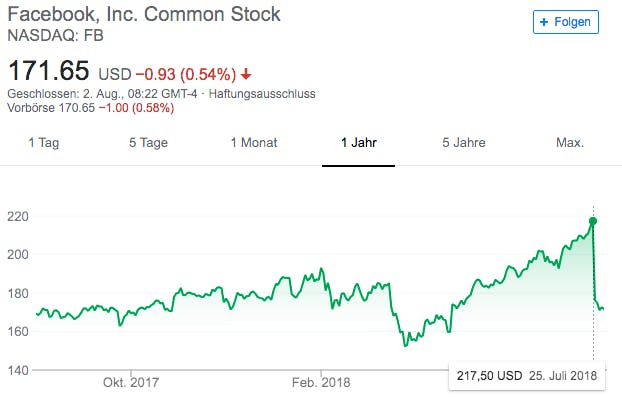Click the Vorbörse 170.65 line
622x397 pixels.
[90, 108]
